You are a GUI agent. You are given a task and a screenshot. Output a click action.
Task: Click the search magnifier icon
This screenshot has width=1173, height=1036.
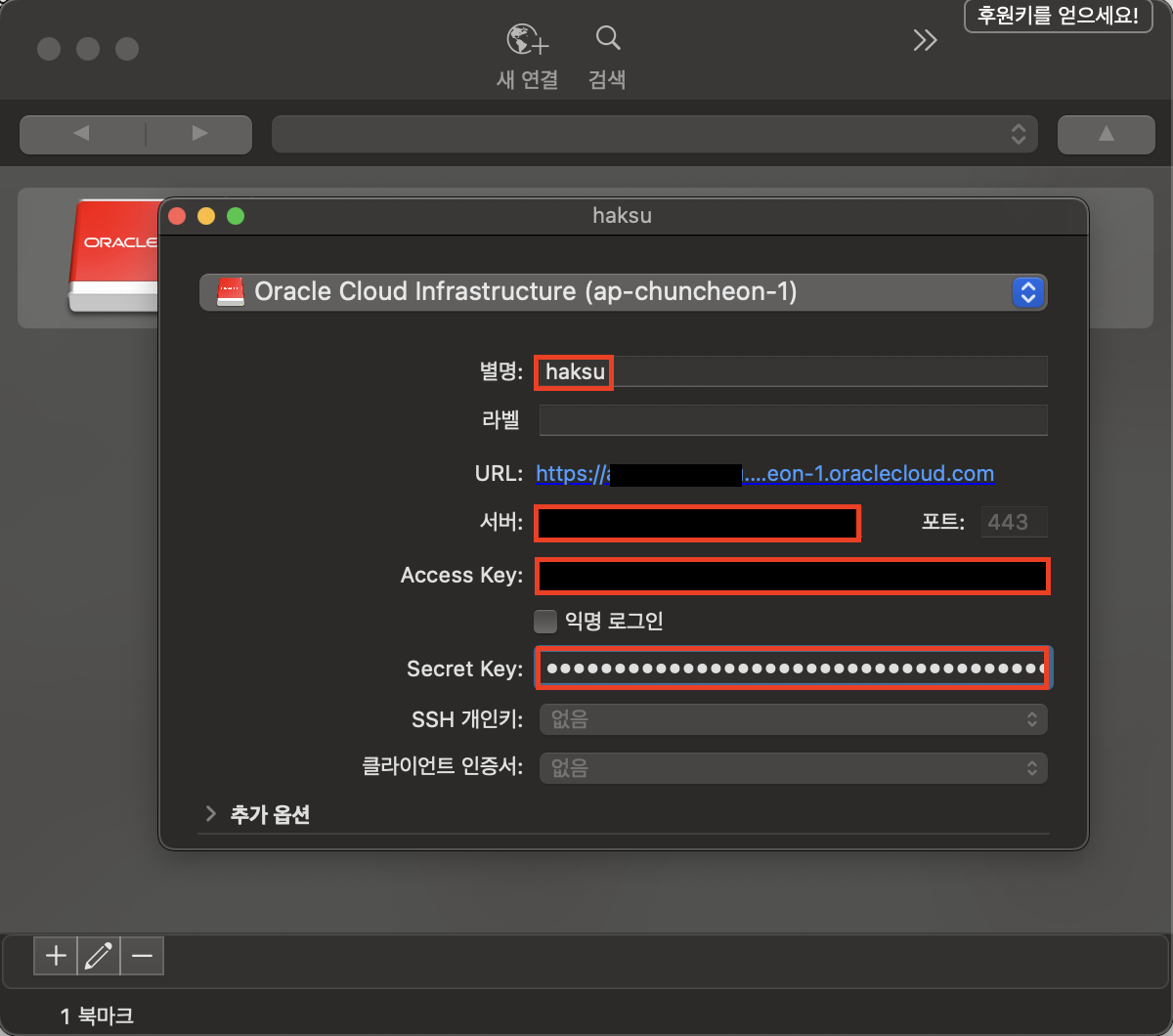click(x=607, y=40)
